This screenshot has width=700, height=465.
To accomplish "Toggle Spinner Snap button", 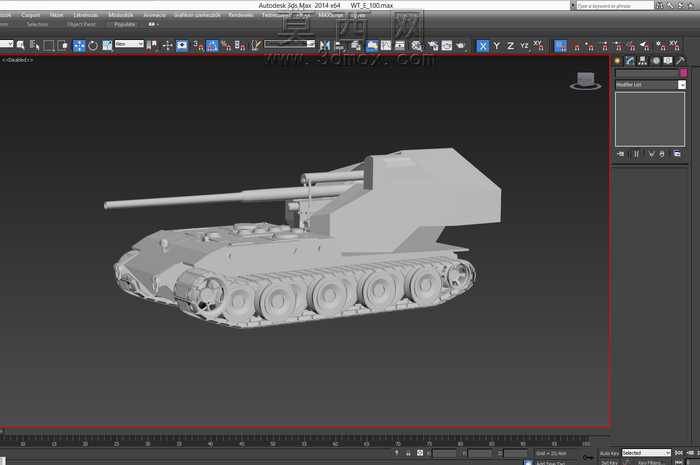I will 240,46.
